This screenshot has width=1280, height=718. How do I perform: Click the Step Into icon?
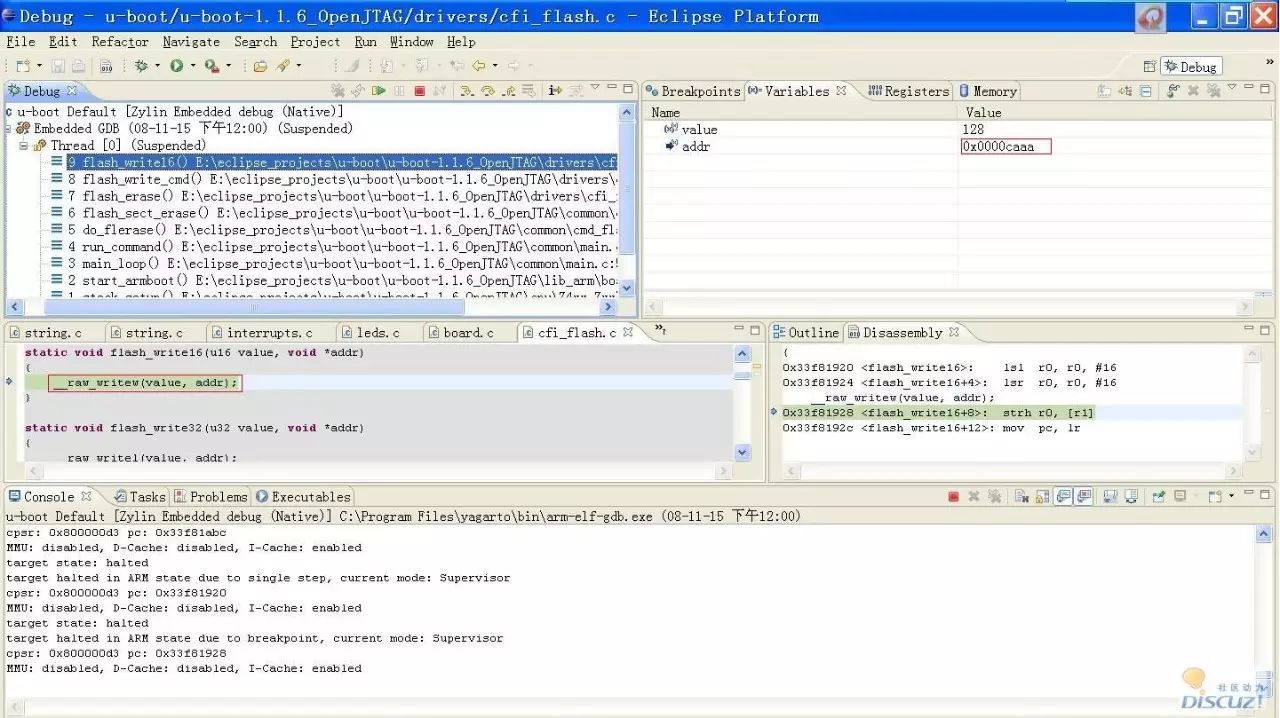(467, 91)
